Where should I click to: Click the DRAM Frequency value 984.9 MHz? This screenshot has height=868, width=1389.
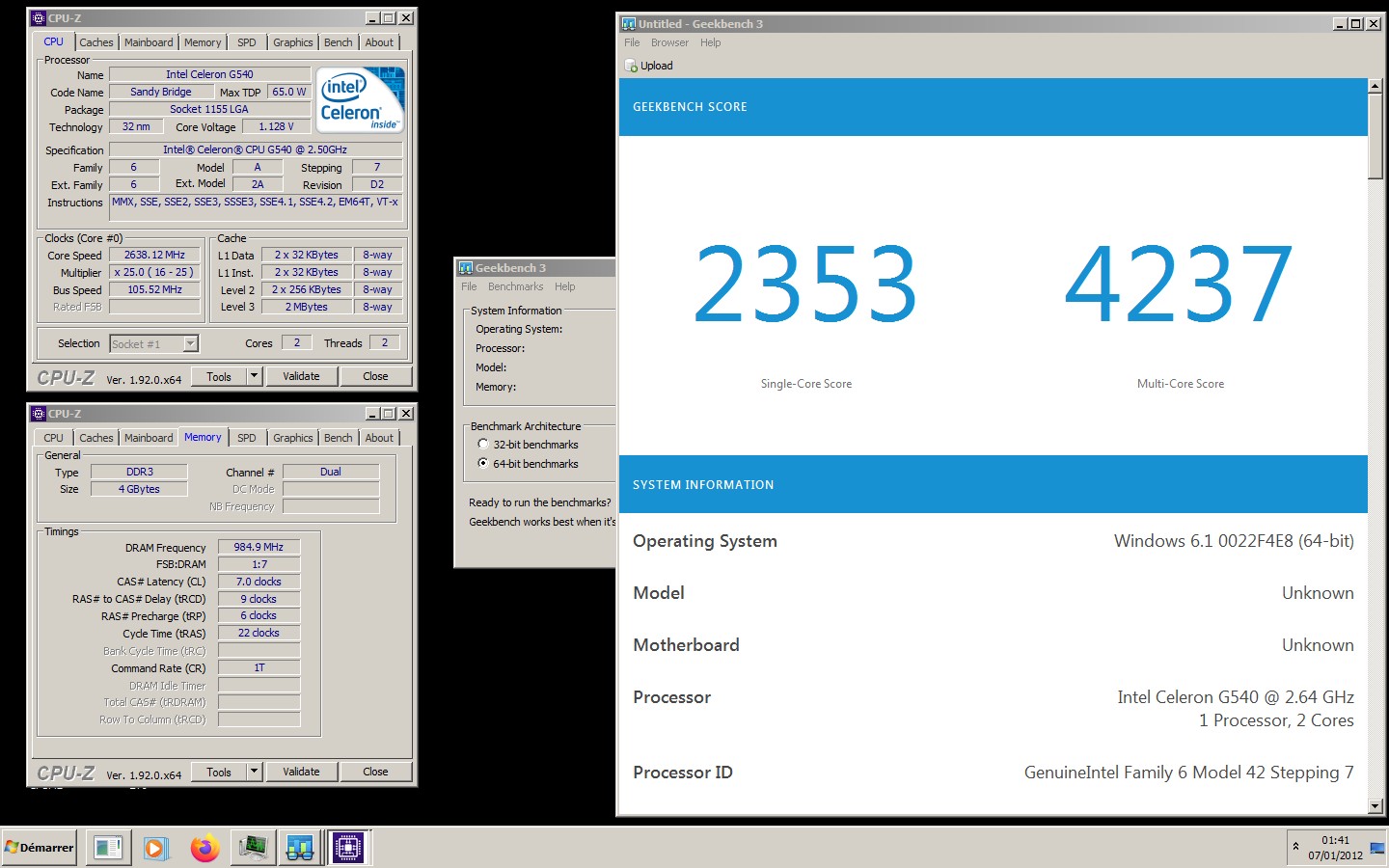point(259,547)
